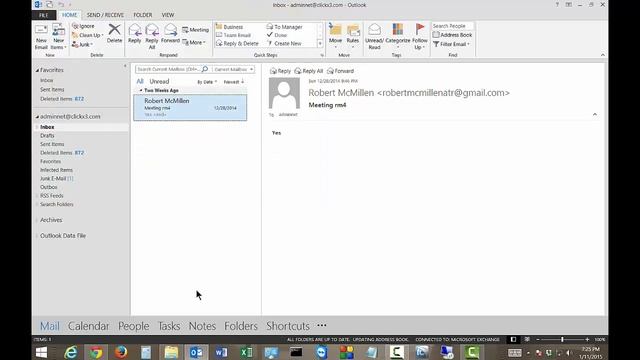The width and height of the screenshot is (640, 360).
Task: Open the Outbox folder
Action: pos(49,187)
